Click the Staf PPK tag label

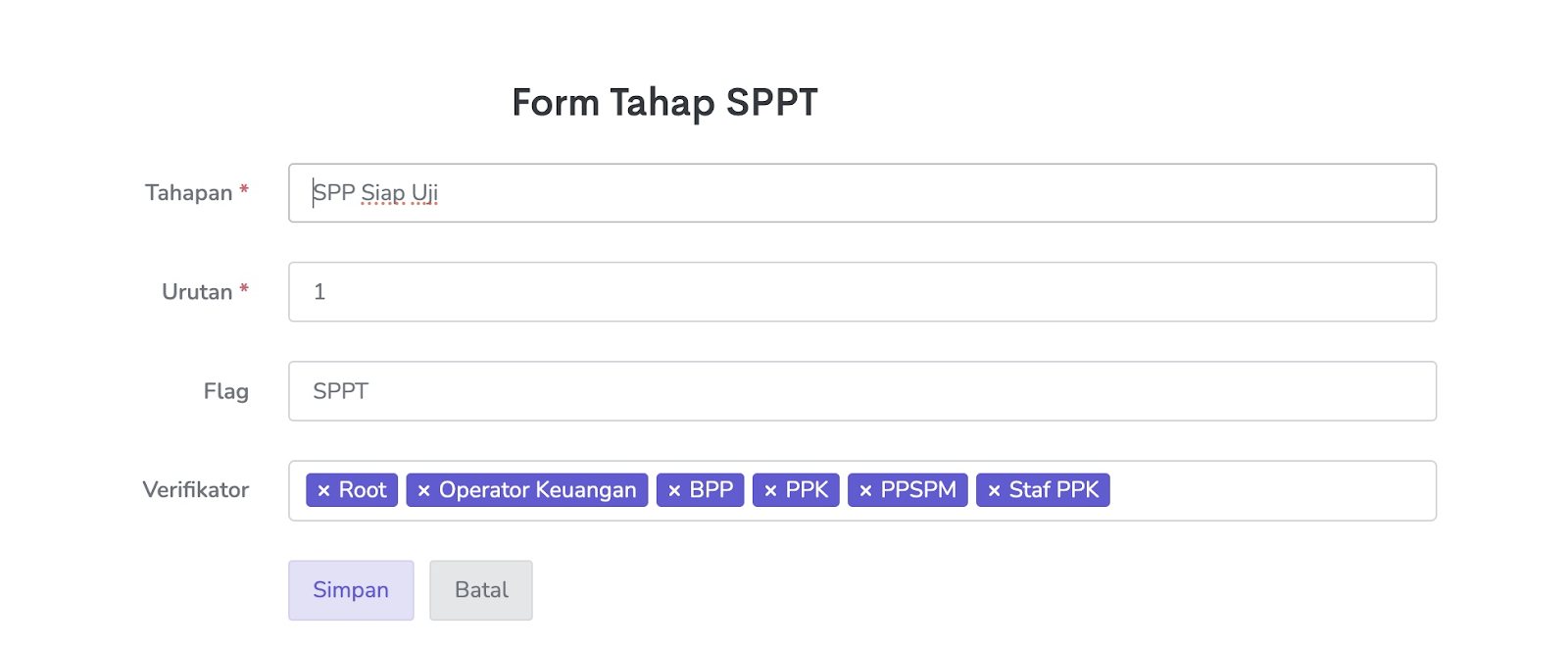[1053, 490]
